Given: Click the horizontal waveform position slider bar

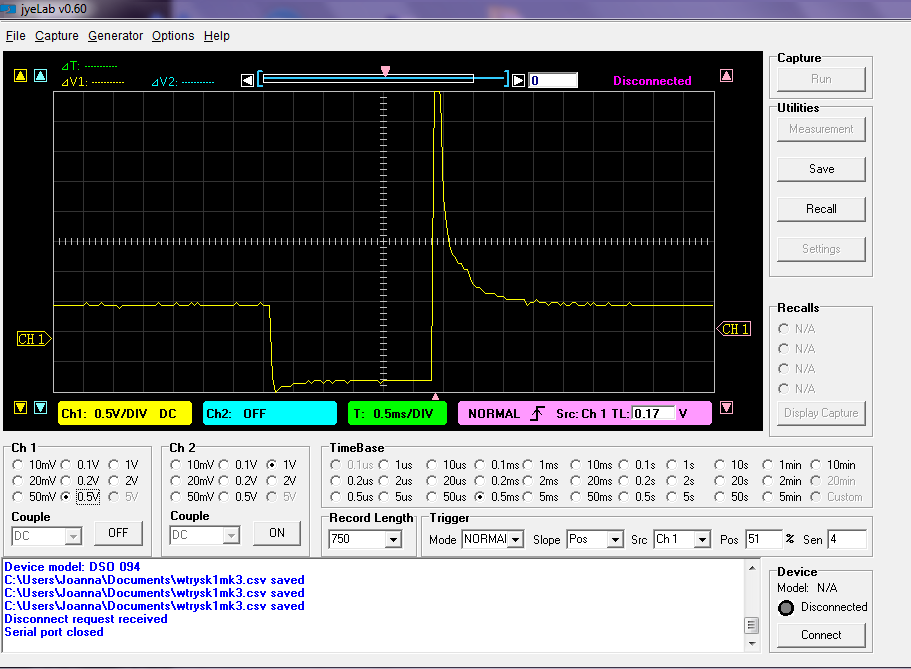Looking at the screenshot, I should click(x=384, y=80).
